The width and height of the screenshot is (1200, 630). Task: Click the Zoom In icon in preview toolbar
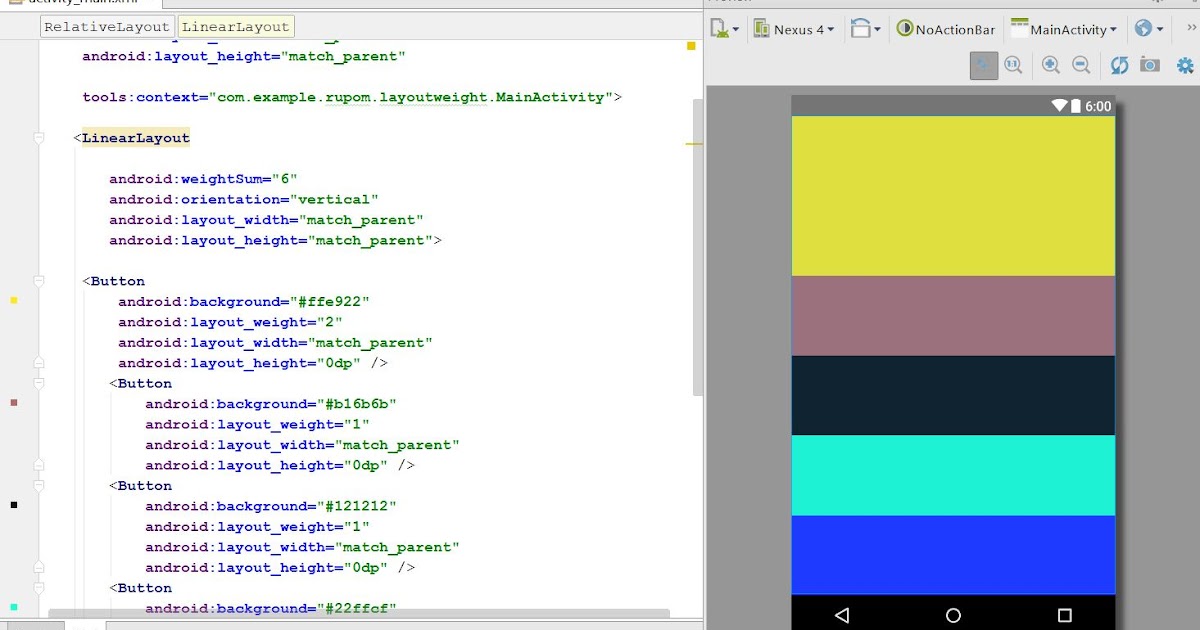(1050, 65)
